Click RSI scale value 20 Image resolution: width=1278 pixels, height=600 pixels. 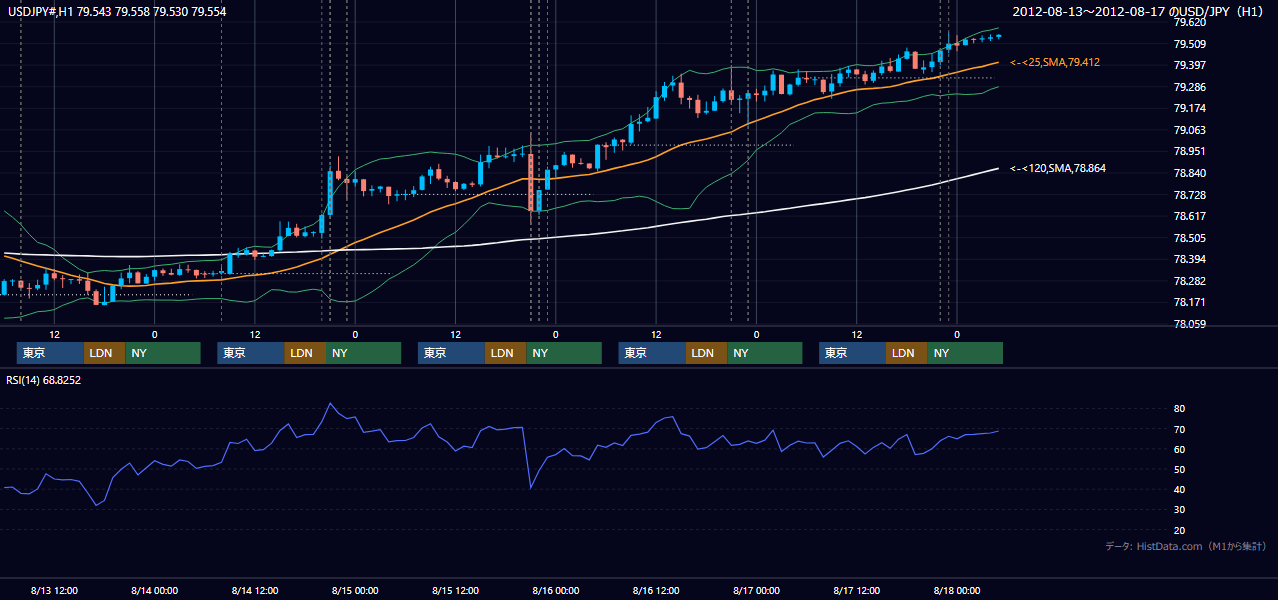coord(1180,530)
